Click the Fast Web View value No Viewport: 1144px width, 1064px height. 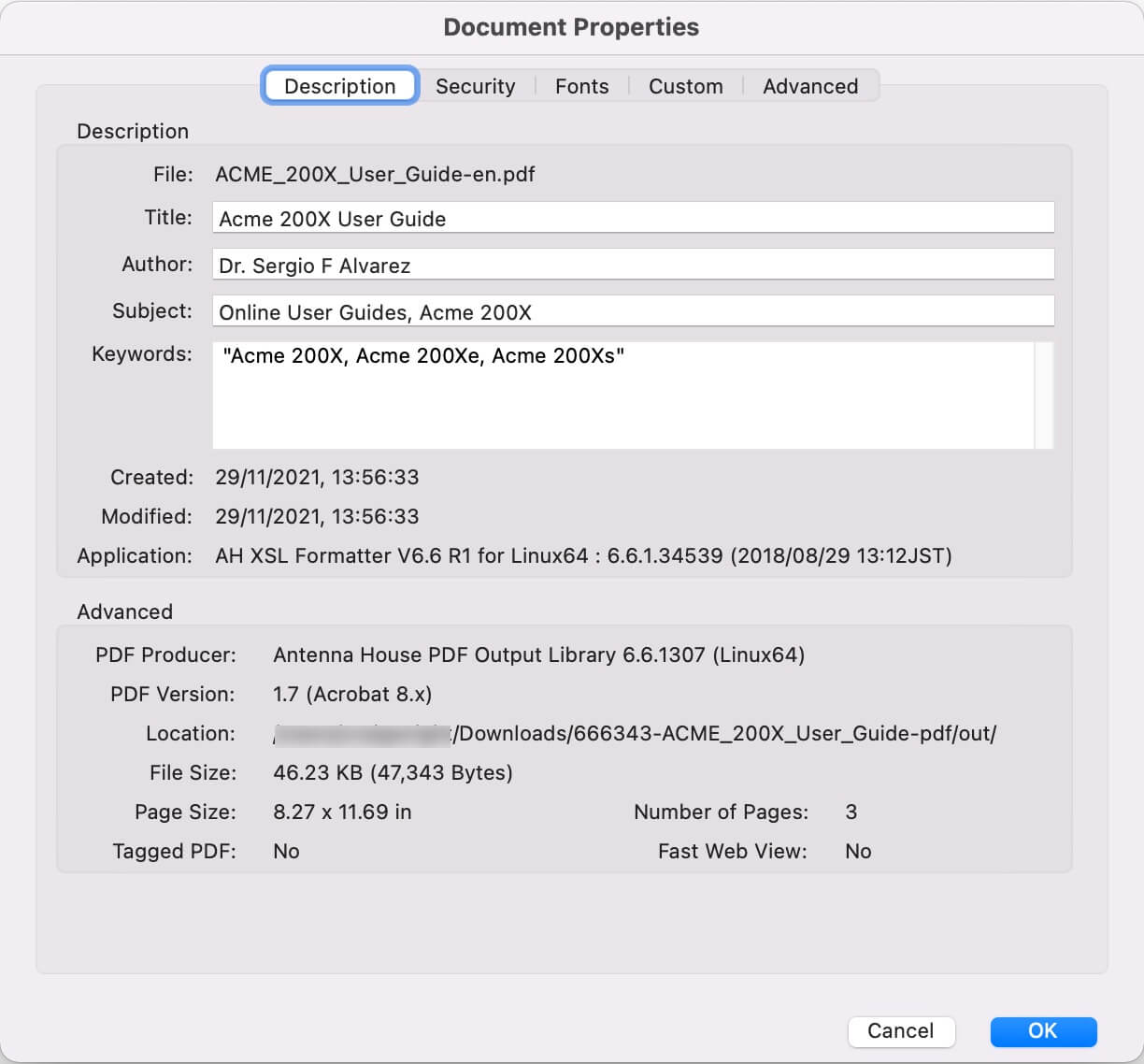coord(858,851)
